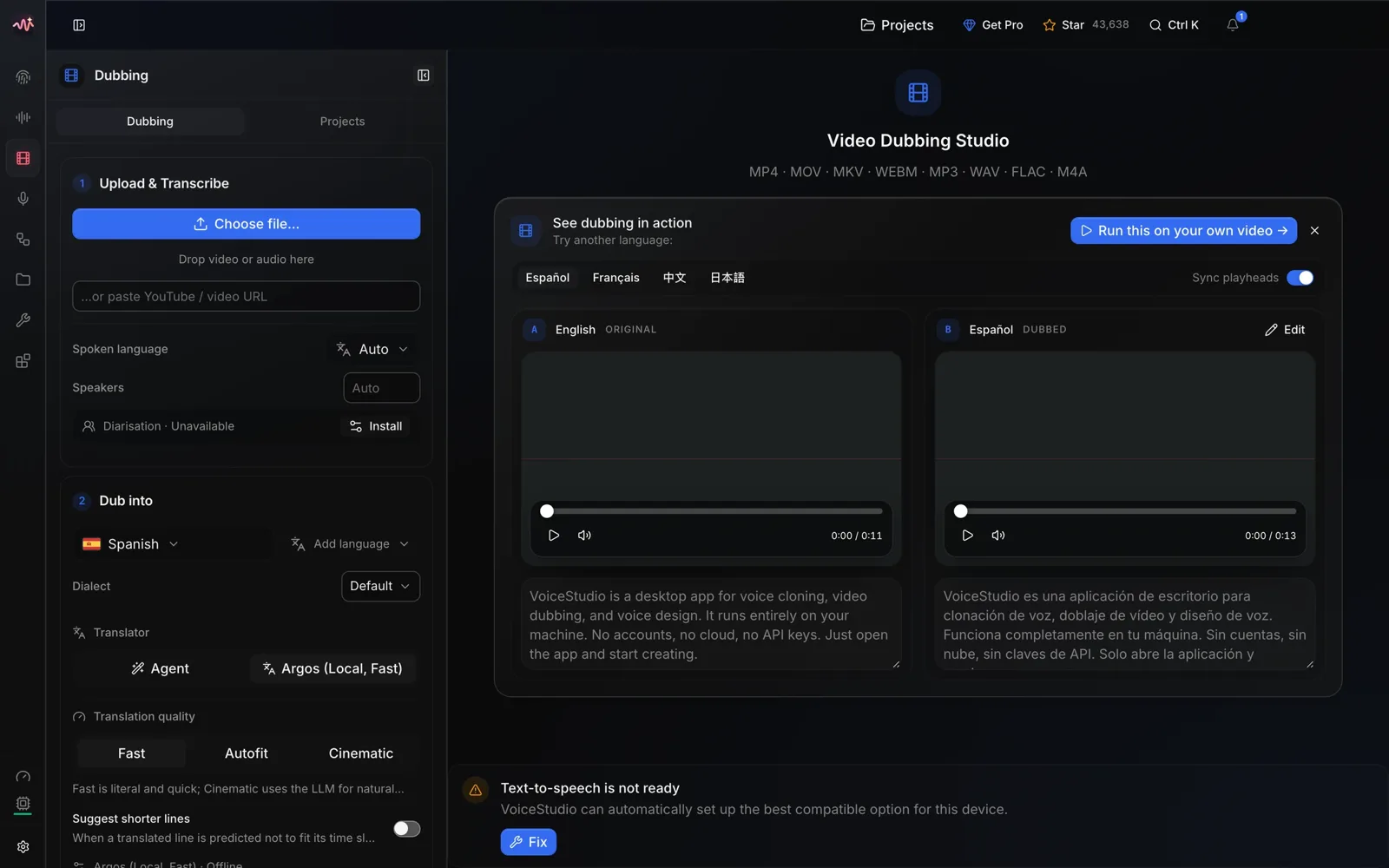
Task: Click the Español video seek bar
Action: (1125, 511)
